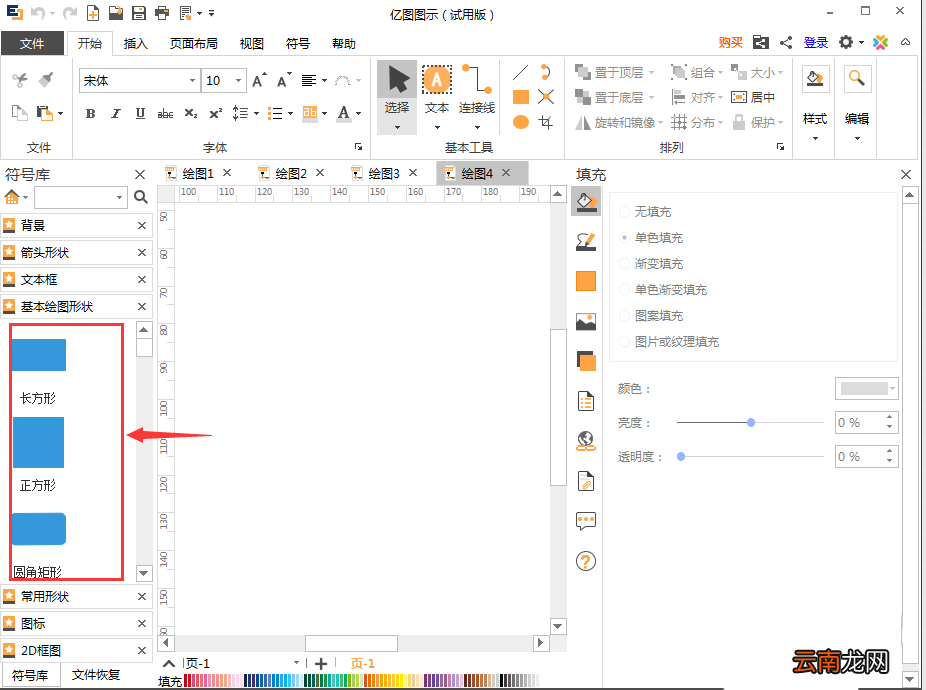Select the 连接线 connector tool

point(477,97)
